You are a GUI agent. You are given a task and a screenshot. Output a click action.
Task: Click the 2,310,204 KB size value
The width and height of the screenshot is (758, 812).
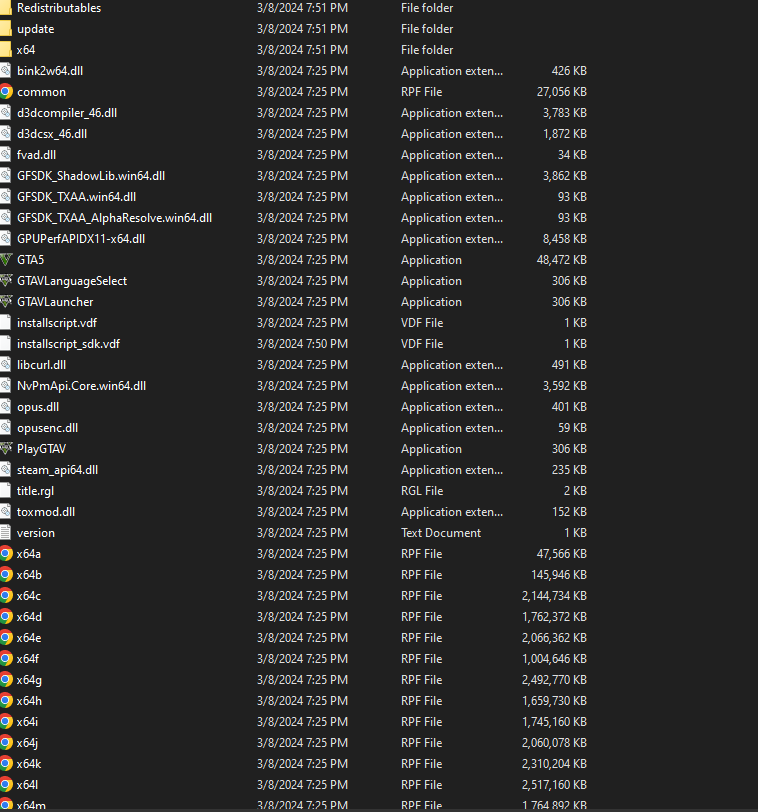pos(555,763)
